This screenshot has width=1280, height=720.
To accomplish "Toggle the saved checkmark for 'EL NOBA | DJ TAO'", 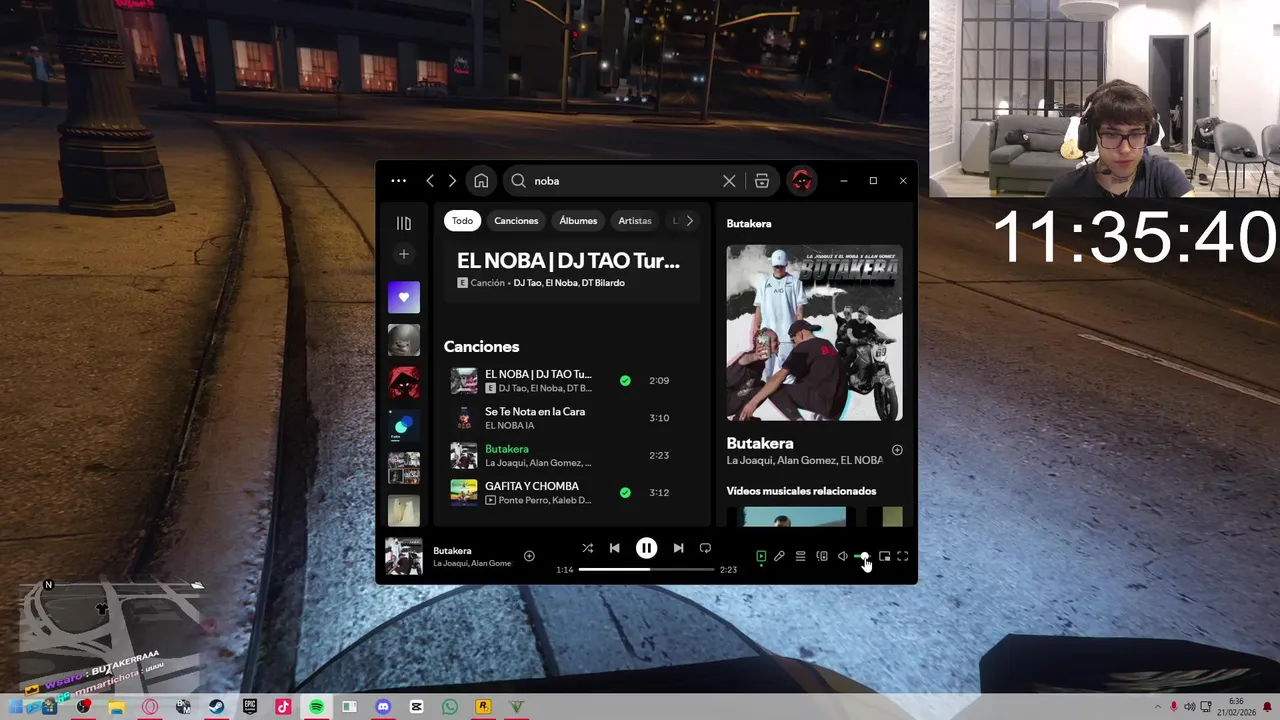I will tap(625, 381).
